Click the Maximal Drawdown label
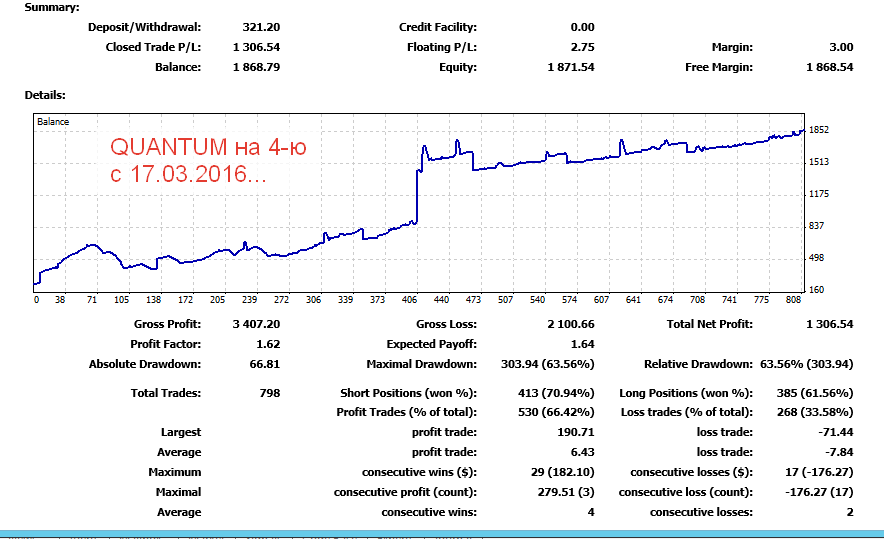This screenshot has height=539, width=884. (422, 364)
